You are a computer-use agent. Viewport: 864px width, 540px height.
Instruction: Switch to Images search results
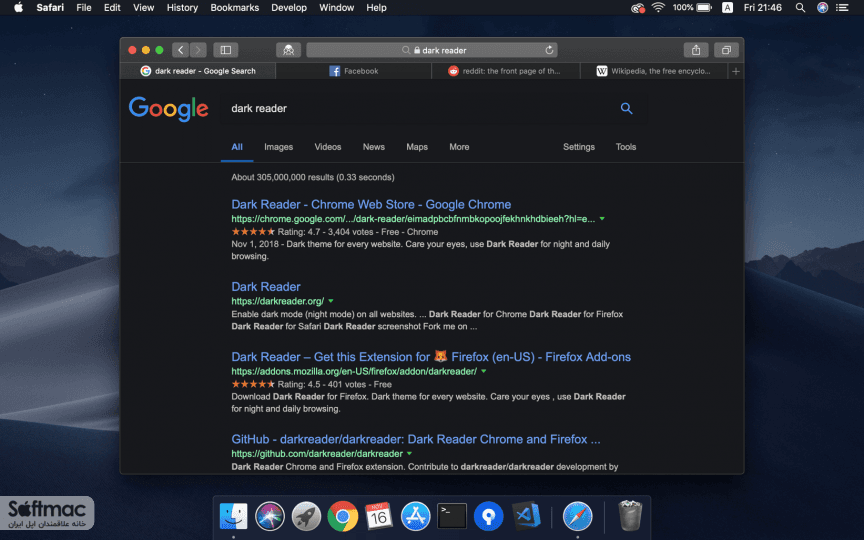coord(278,147)
